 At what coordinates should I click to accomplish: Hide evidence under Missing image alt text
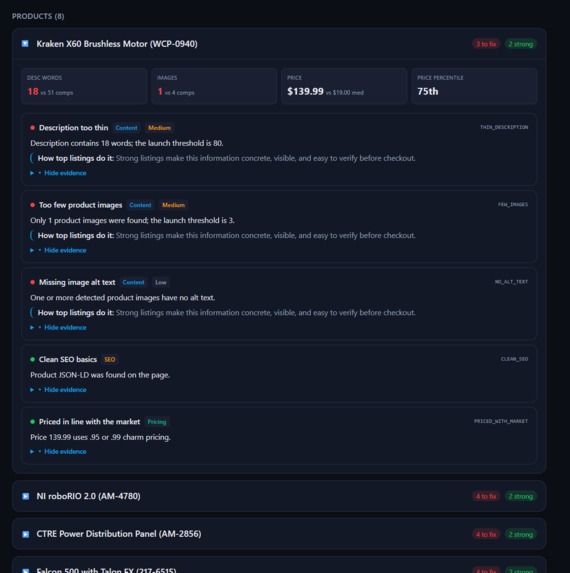click(x=65, y=327)
